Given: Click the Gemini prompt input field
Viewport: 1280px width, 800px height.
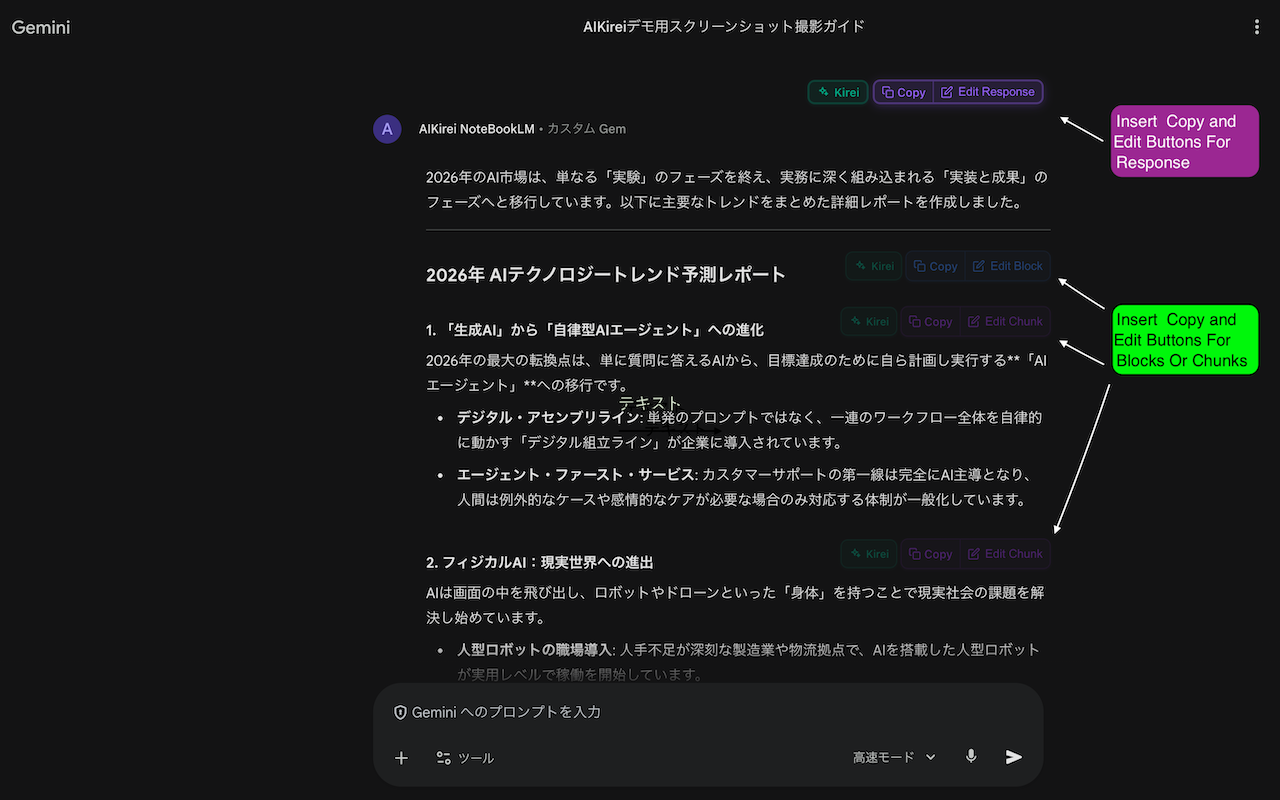Looking at the screenshot, I should pos(700,712).
